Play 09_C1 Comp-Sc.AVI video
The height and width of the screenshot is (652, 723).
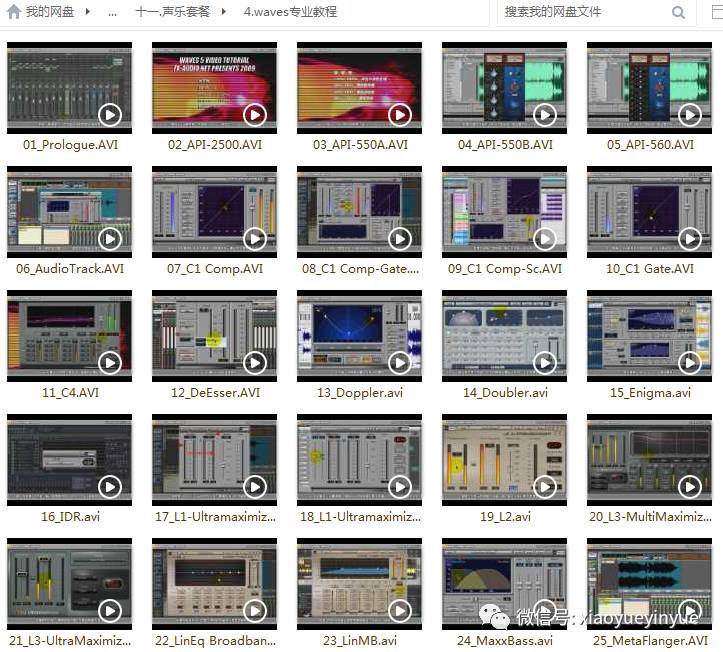point(545,239)
